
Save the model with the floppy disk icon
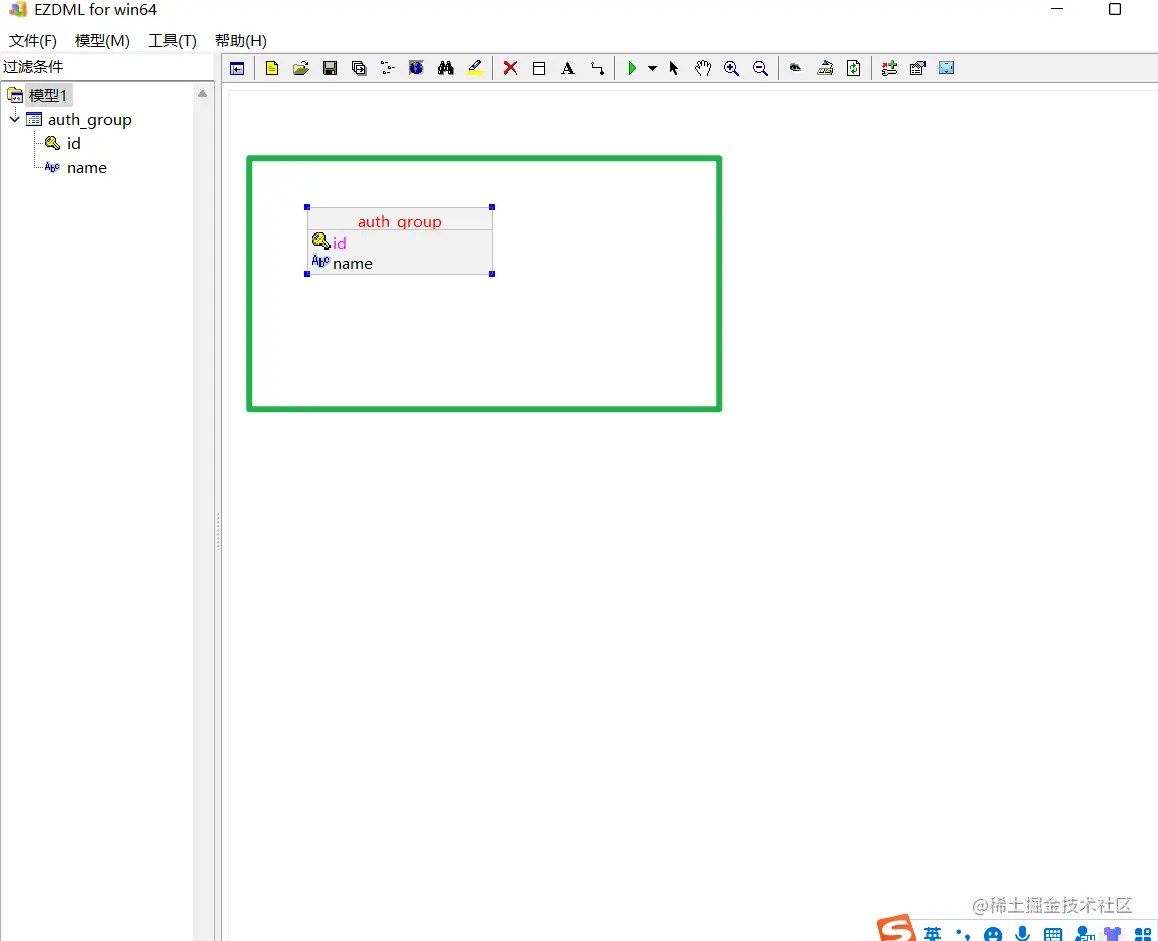(x=330, y=68)
